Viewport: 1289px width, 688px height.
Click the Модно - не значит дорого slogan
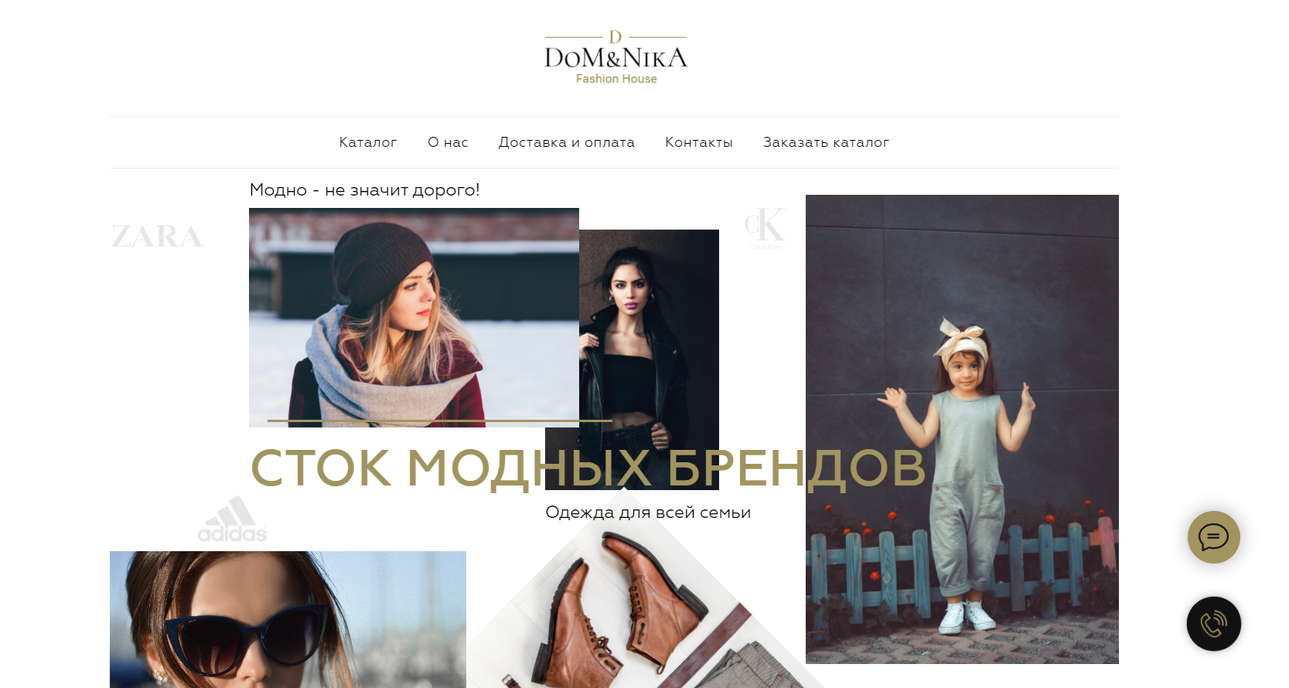[365, 190]
